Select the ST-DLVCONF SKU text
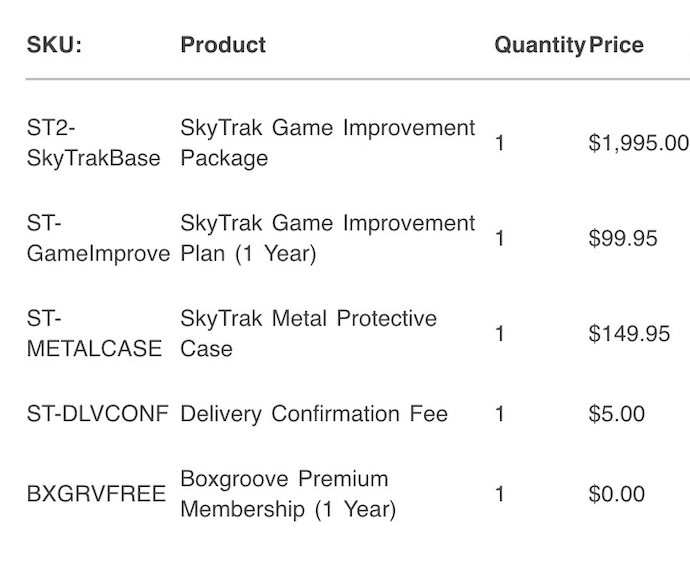Viewport: 690px width, 584px height. tap(98, 414)
